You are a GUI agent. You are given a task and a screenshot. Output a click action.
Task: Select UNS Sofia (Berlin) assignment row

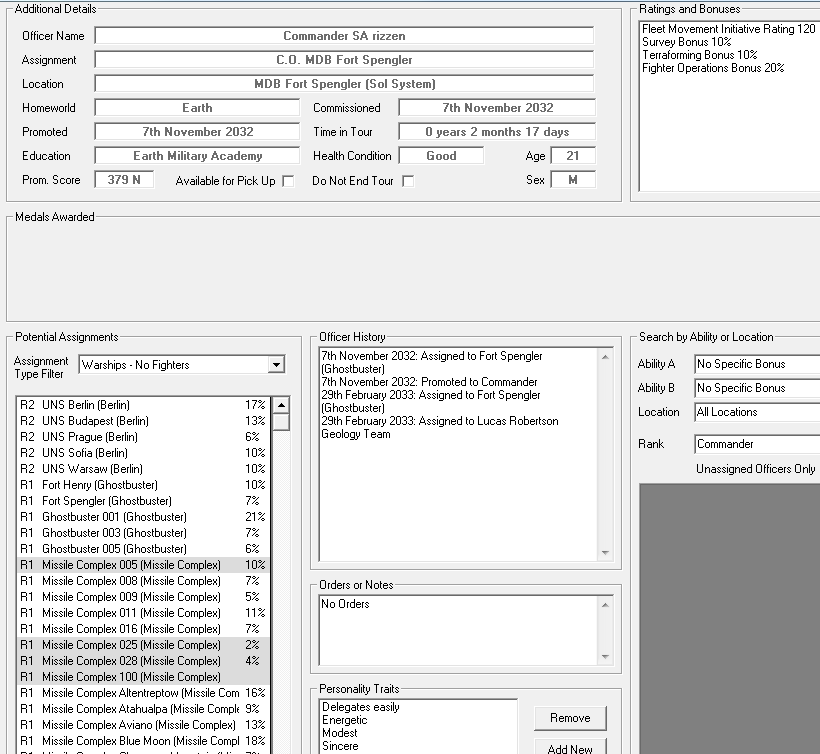coord(144,453)
